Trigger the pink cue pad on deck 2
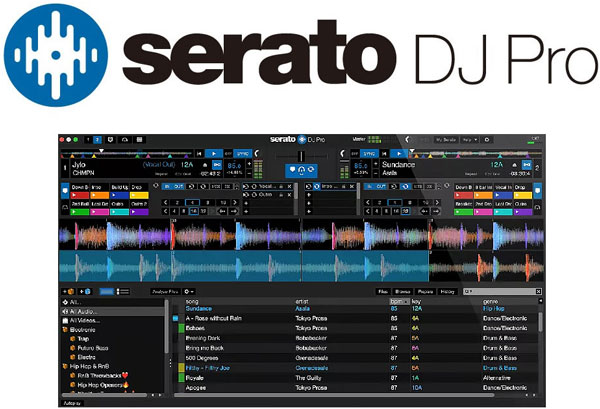The width and height of the screenshot is (600, 409). (x=483, y=212)
